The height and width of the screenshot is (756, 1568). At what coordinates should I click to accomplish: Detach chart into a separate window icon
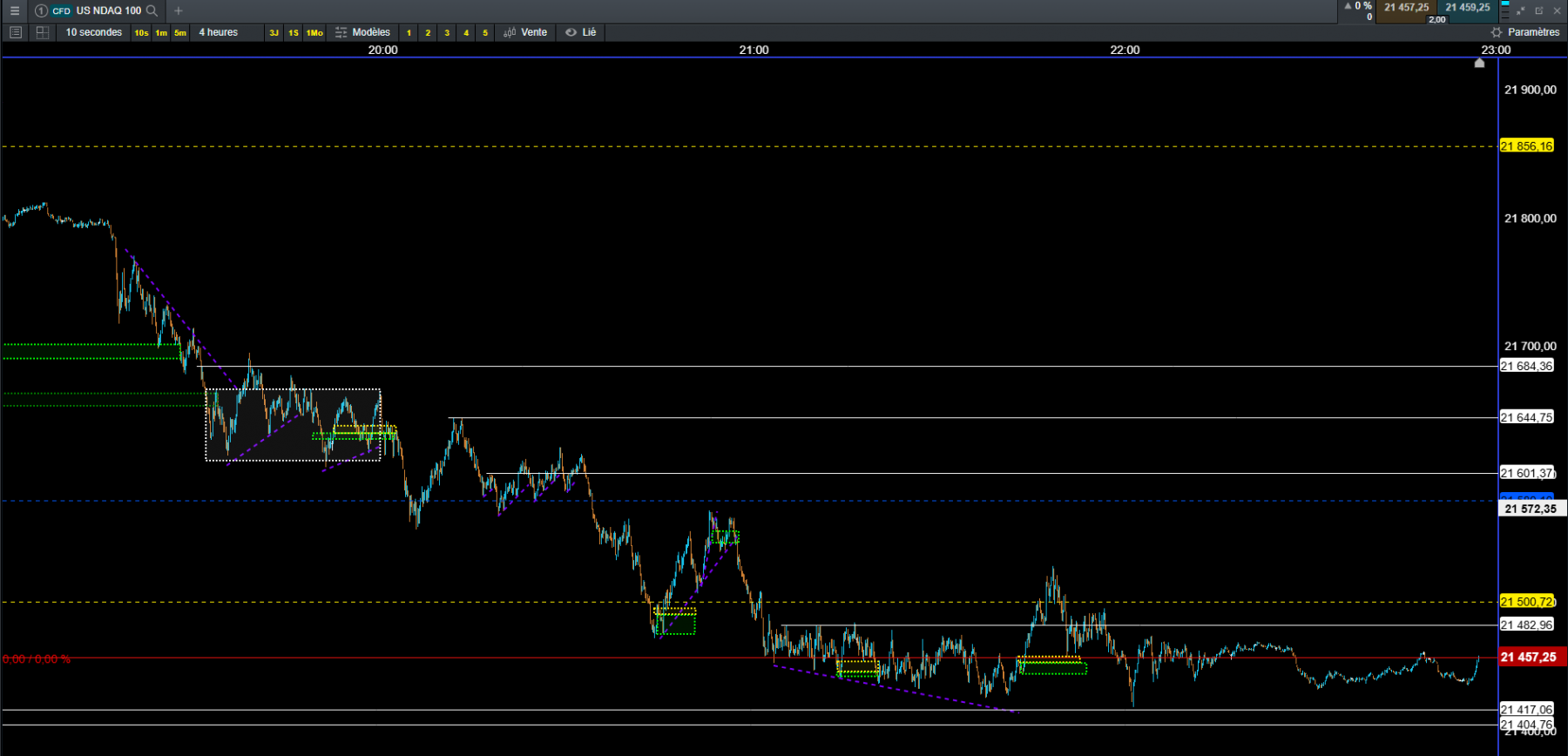(1538, 10)
